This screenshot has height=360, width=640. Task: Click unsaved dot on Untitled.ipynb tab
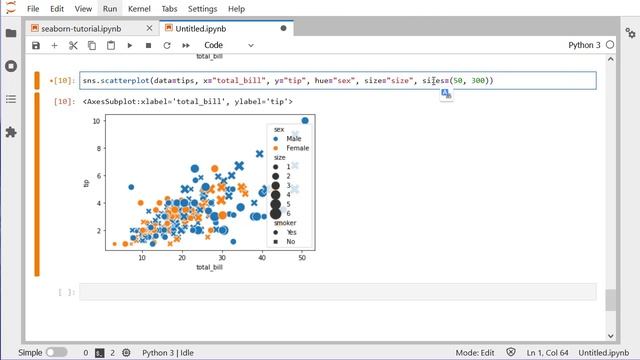click(283, 28)
